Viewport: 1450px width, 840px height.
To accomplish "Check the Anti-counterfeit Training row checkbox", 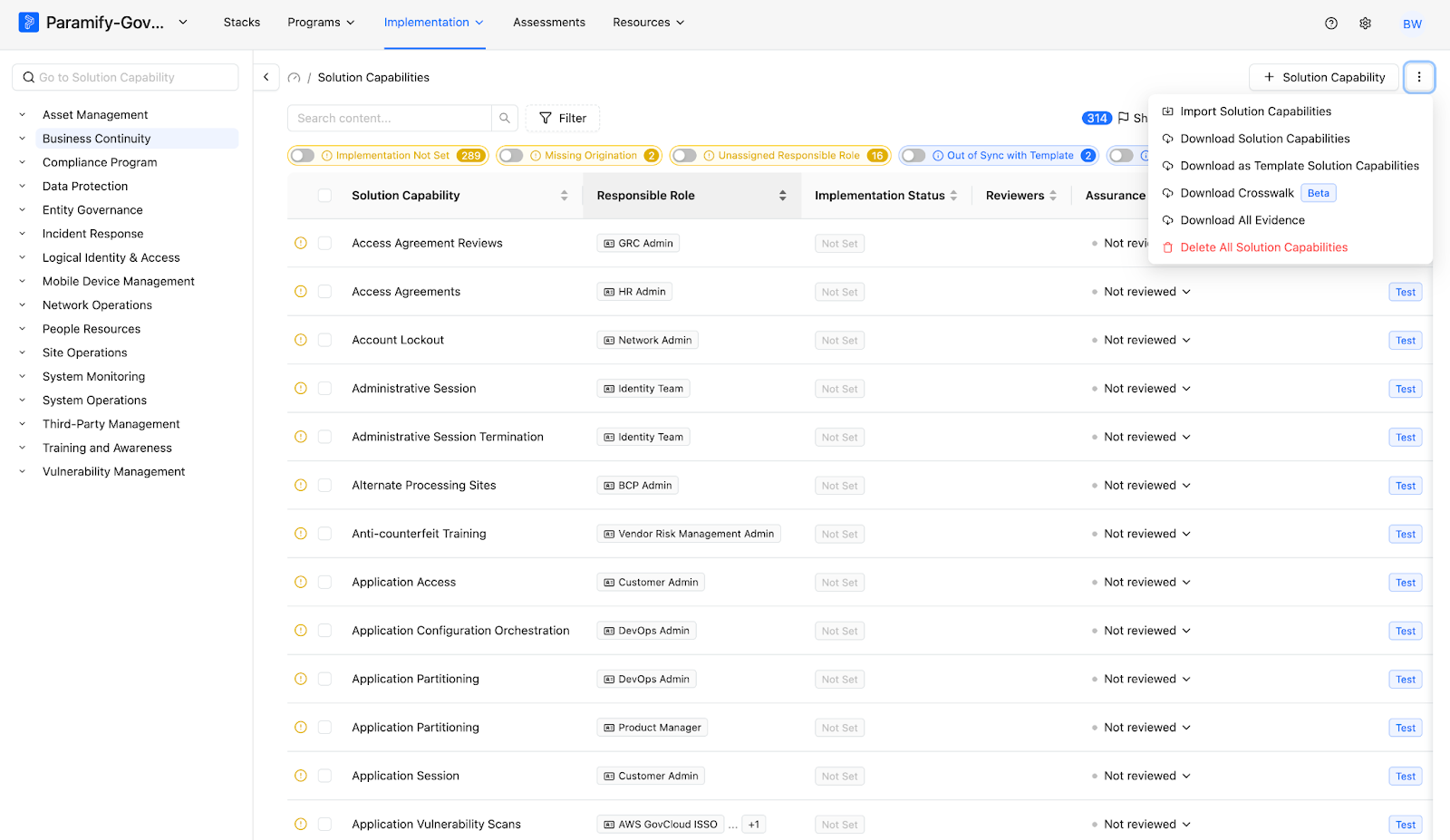I will 324,534.
